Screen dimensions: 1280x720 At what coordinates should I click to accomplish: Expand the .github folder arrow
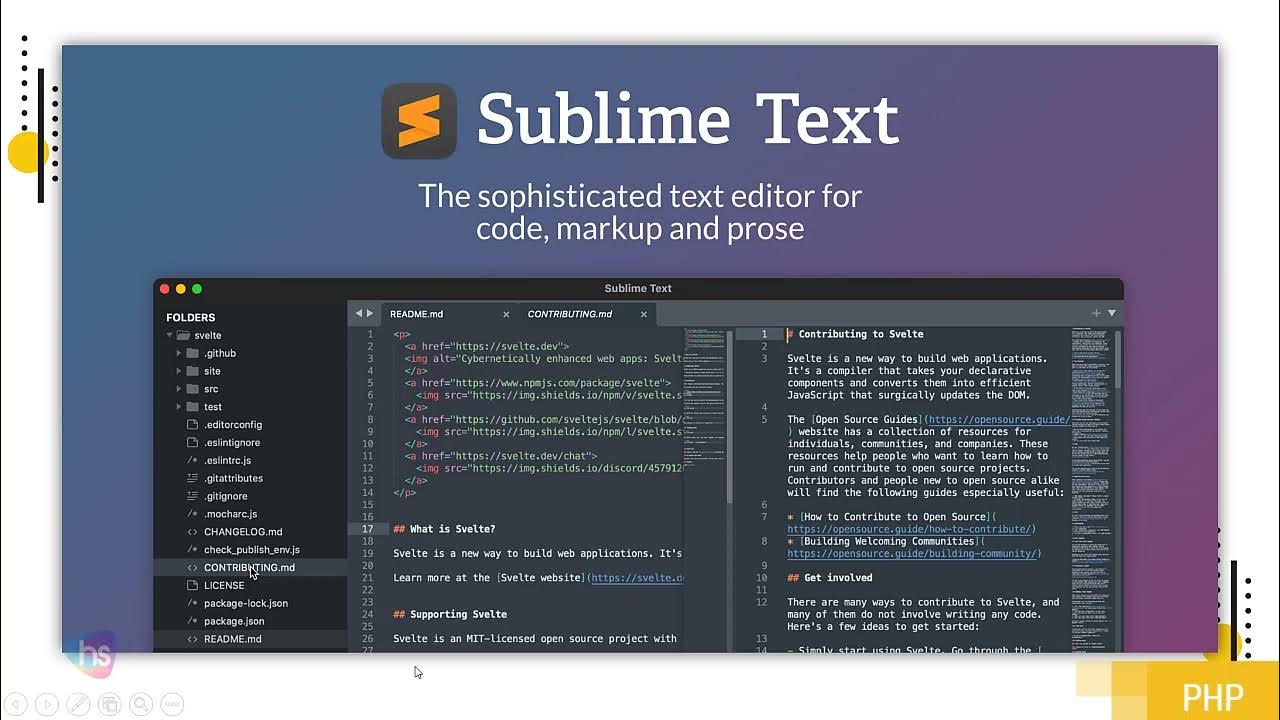tap(179, 353)
